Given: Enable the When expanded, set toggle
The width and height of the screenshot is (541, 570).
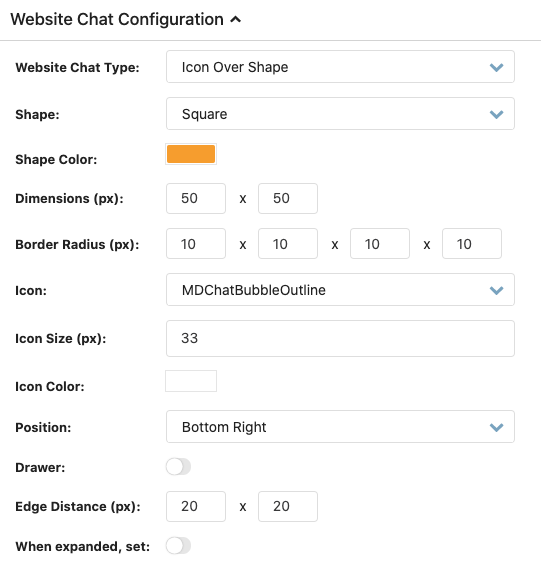Looking at the screenshot, I should pos(178,546).
